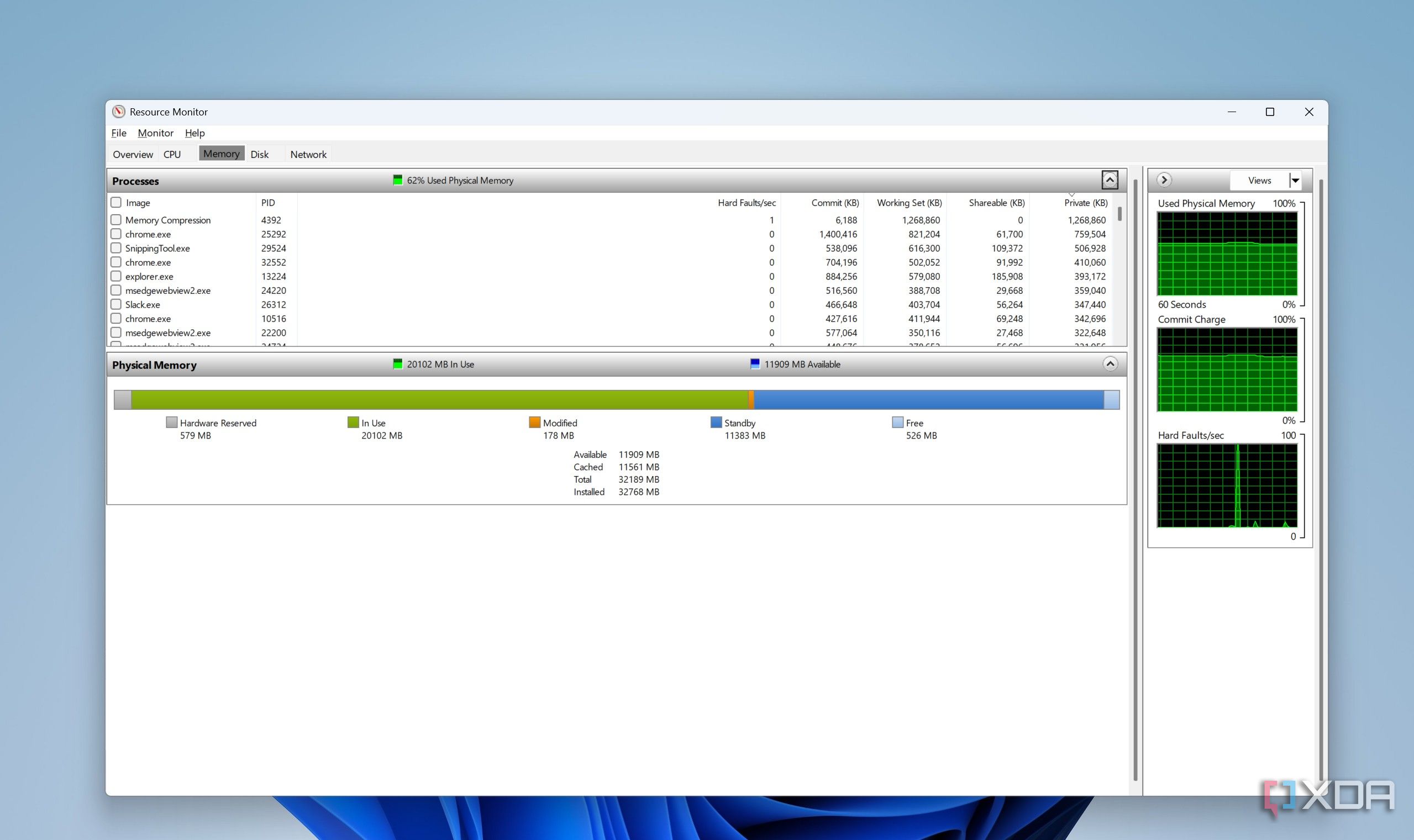The image size is (1414, 840).
Task: Click the green Used Physical Memory indicator icon
Action: pos(397,180)
